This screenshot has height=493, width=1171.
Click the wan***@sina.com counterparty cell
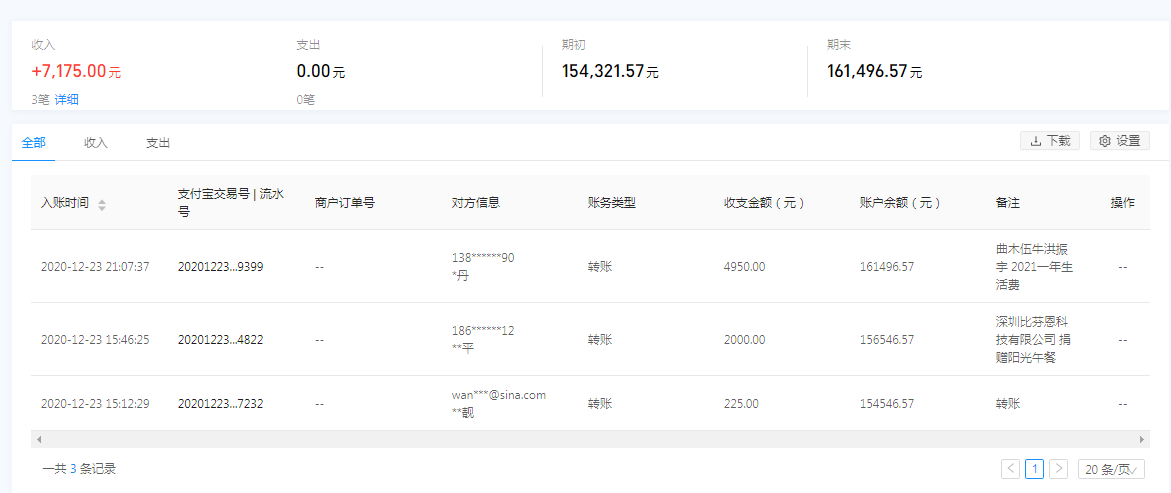(498, 395)
